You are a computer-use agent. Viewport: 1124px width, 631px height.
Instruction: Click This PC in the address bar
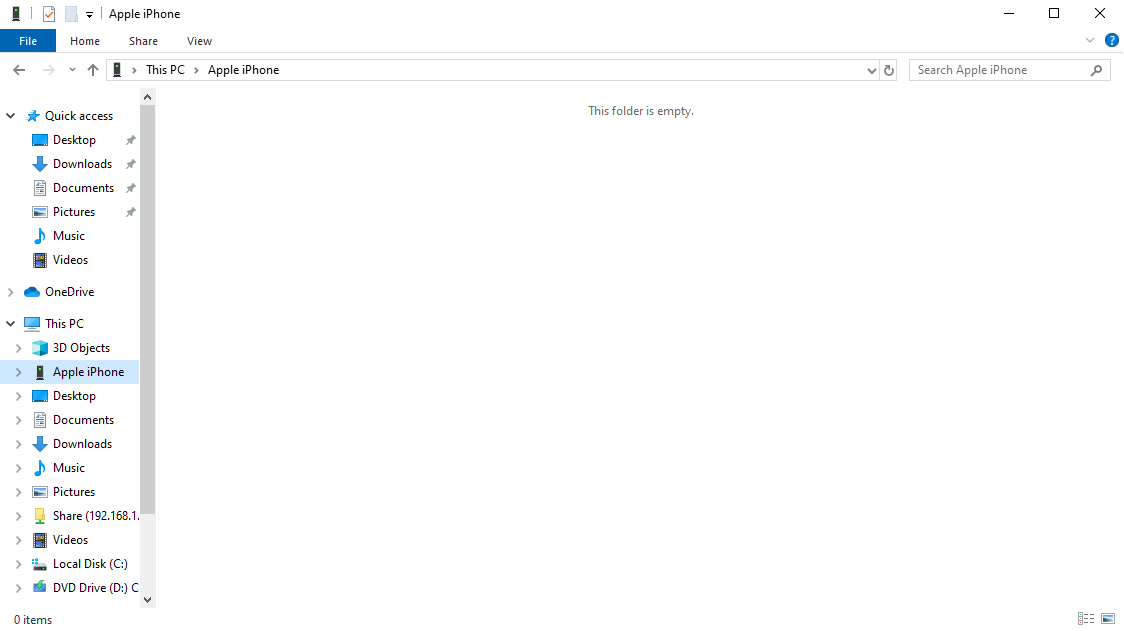pyautogui.click(x=165, y=70)
